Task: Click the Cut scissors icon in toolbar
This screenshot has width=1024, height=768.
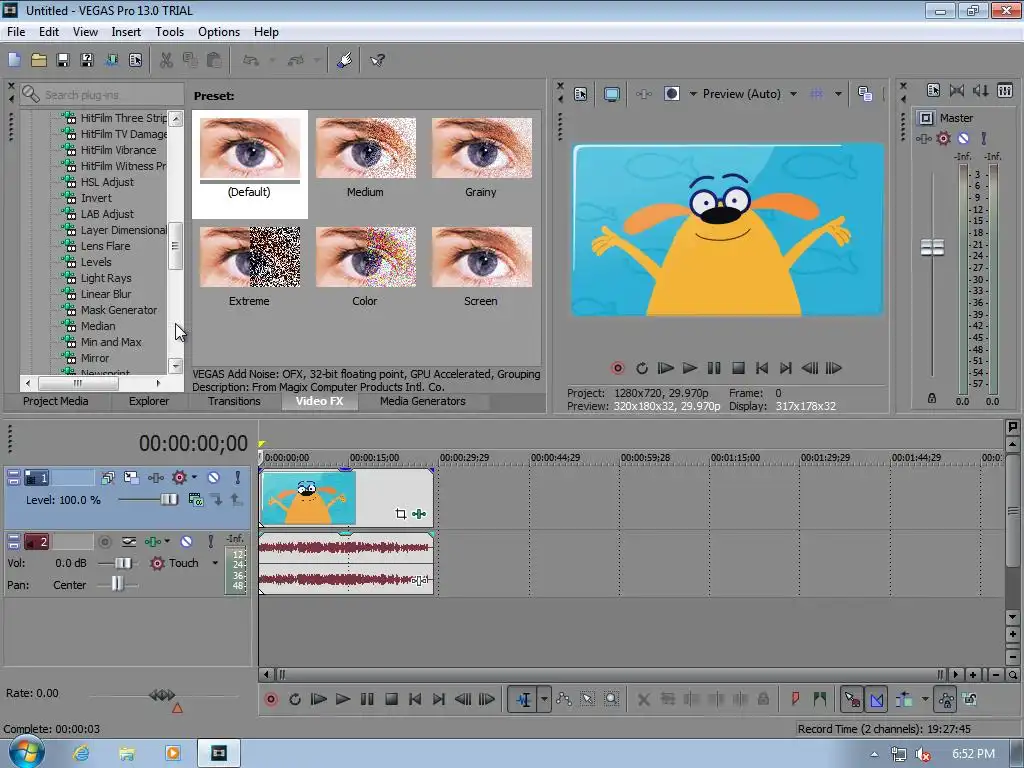Action: tap(166, 60)
